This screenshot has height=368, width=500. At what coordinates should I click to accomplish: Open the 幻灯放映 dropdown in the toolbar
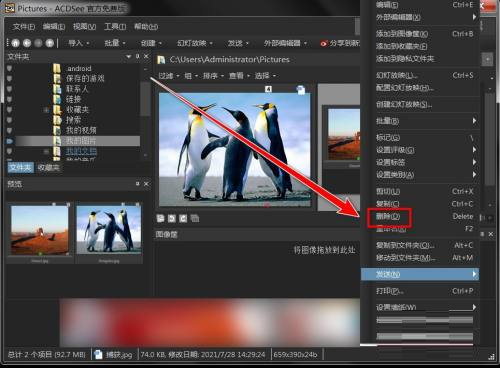point(195,43)
